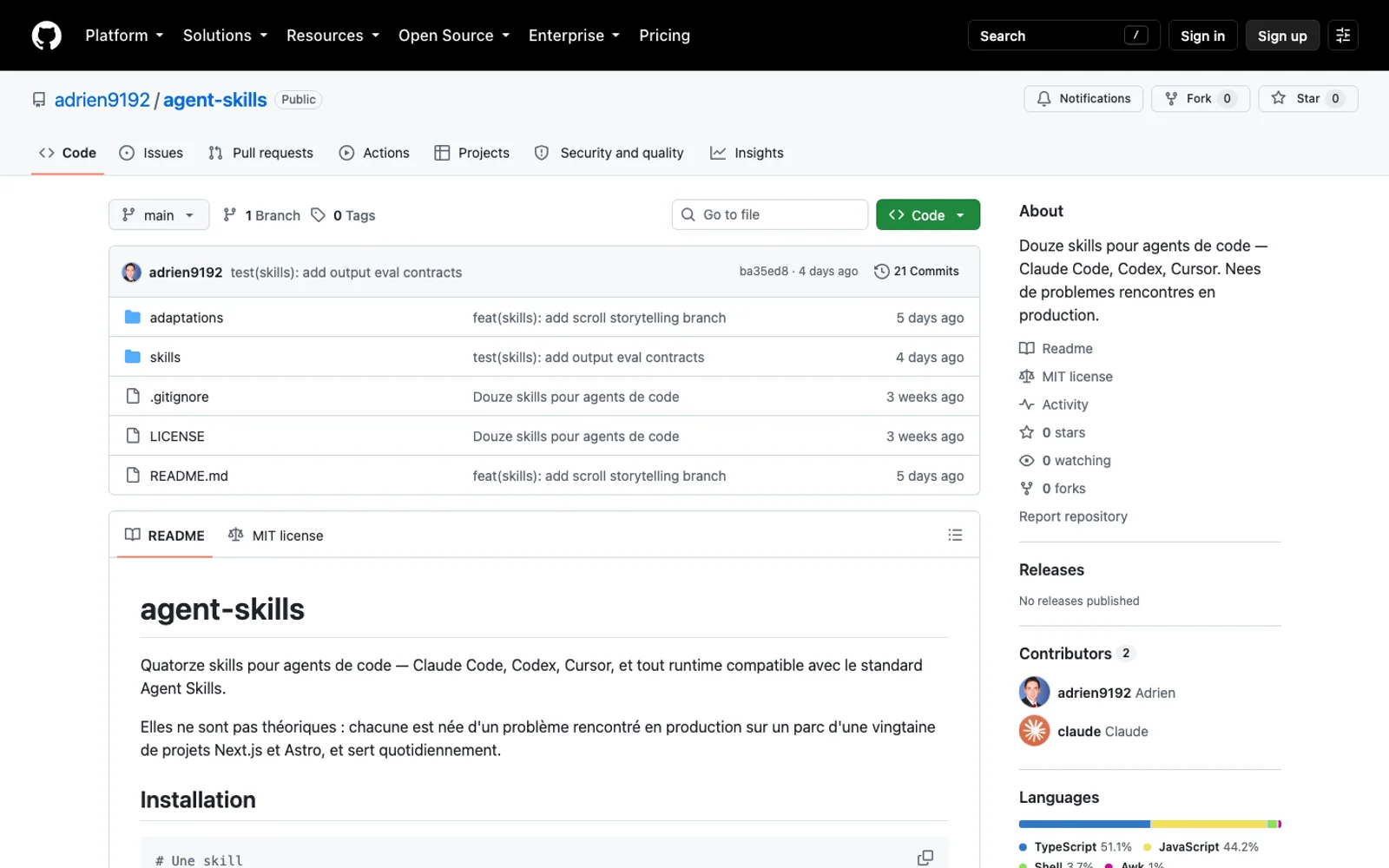Fork the repository
Image resolution: width=1389 pixels, height=868 pixels.
[x=1200, y=98]
